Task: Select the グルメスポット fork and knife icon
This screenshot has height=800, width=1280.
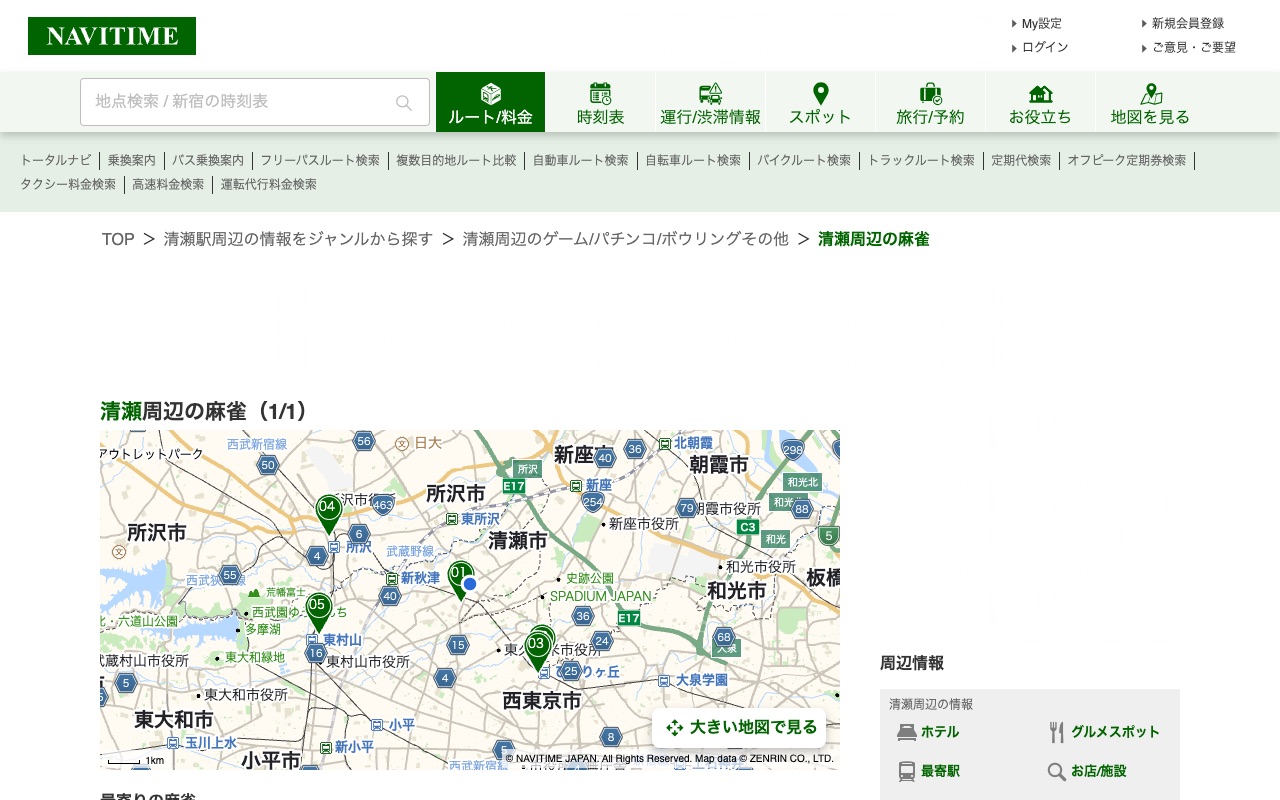Action: tap(1056, 731)
